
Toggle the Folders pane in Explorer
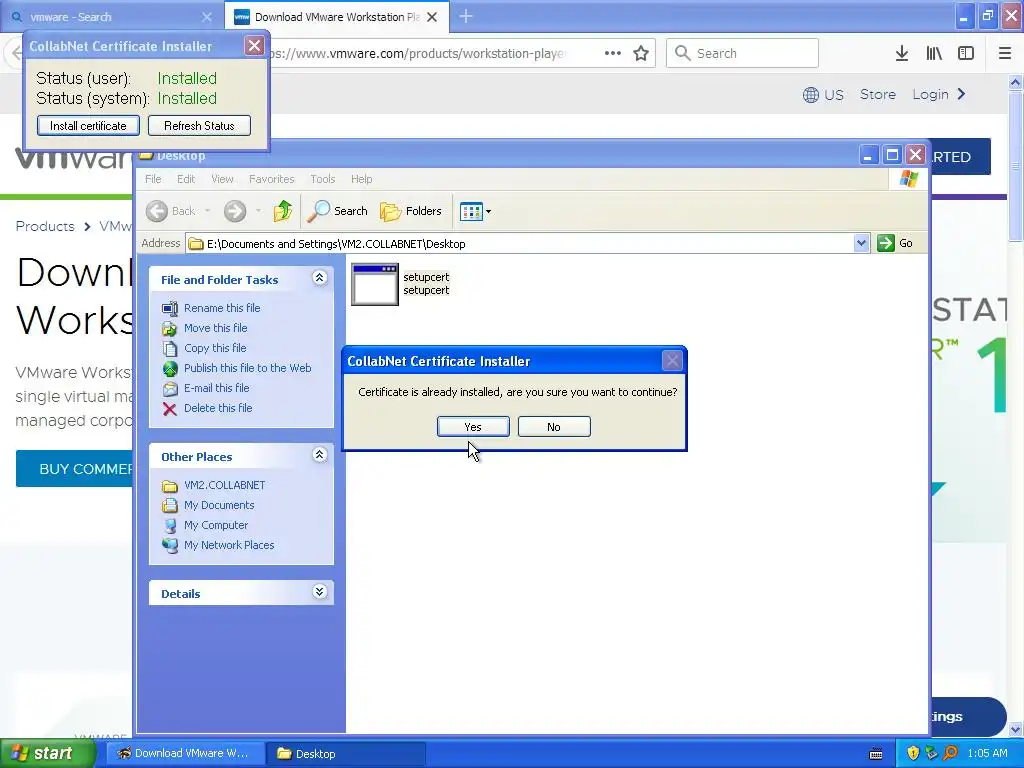pyautogui.click(x=411, y=211)
